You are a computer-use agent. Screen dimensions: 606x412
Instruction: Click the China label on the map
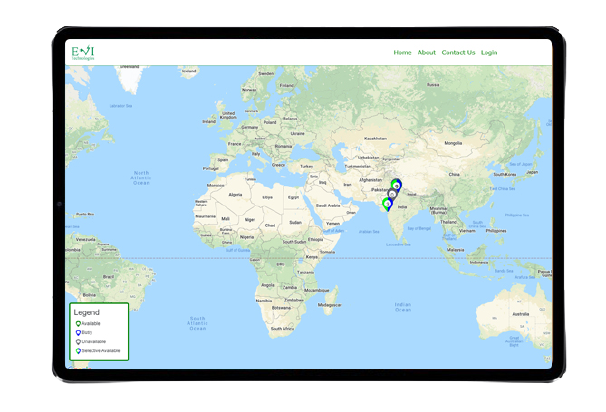pyautogui.click(x=452, y=174)
